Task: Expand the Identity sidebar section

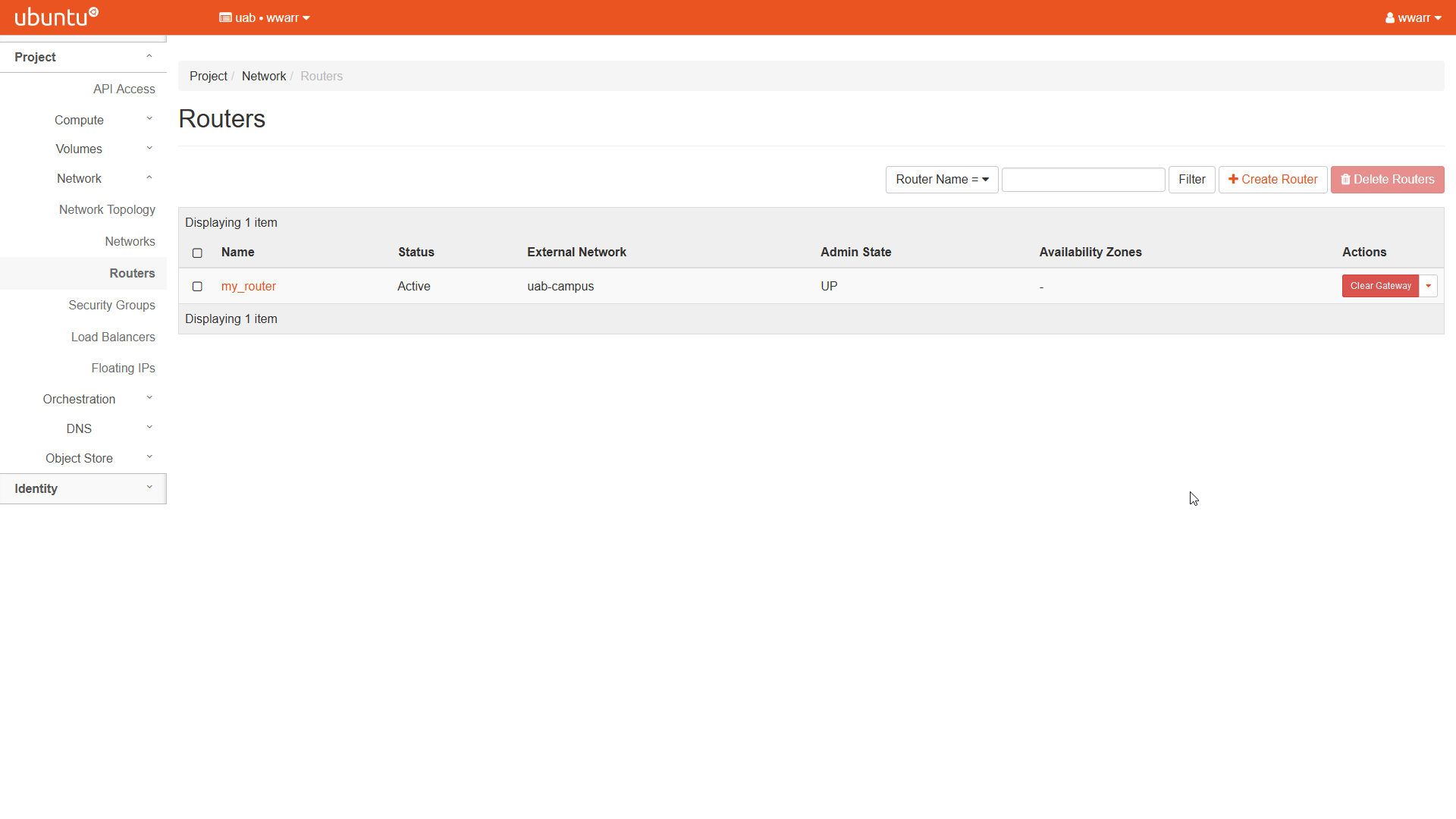Action: 83,488
